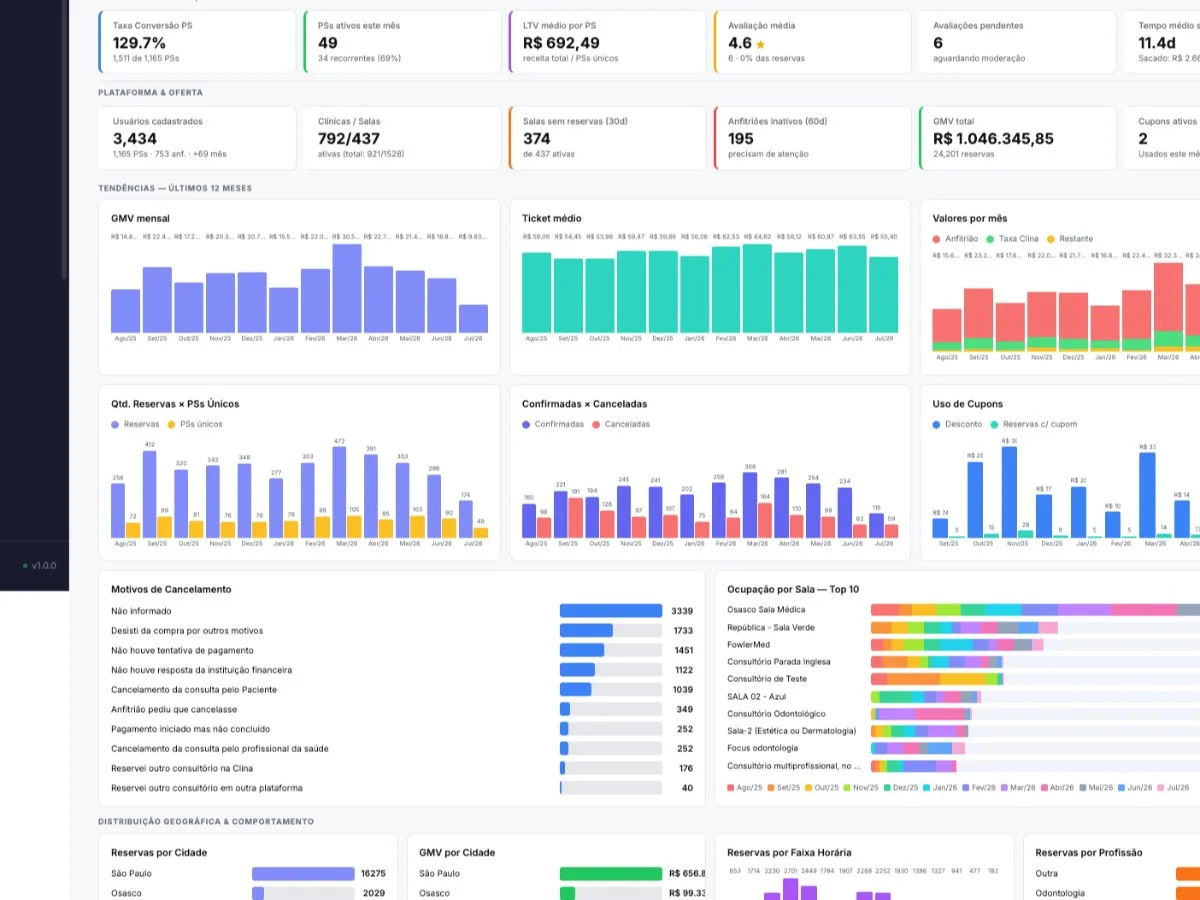
Task: Open the Cupons ativos card
Action: pos(1162,138)
